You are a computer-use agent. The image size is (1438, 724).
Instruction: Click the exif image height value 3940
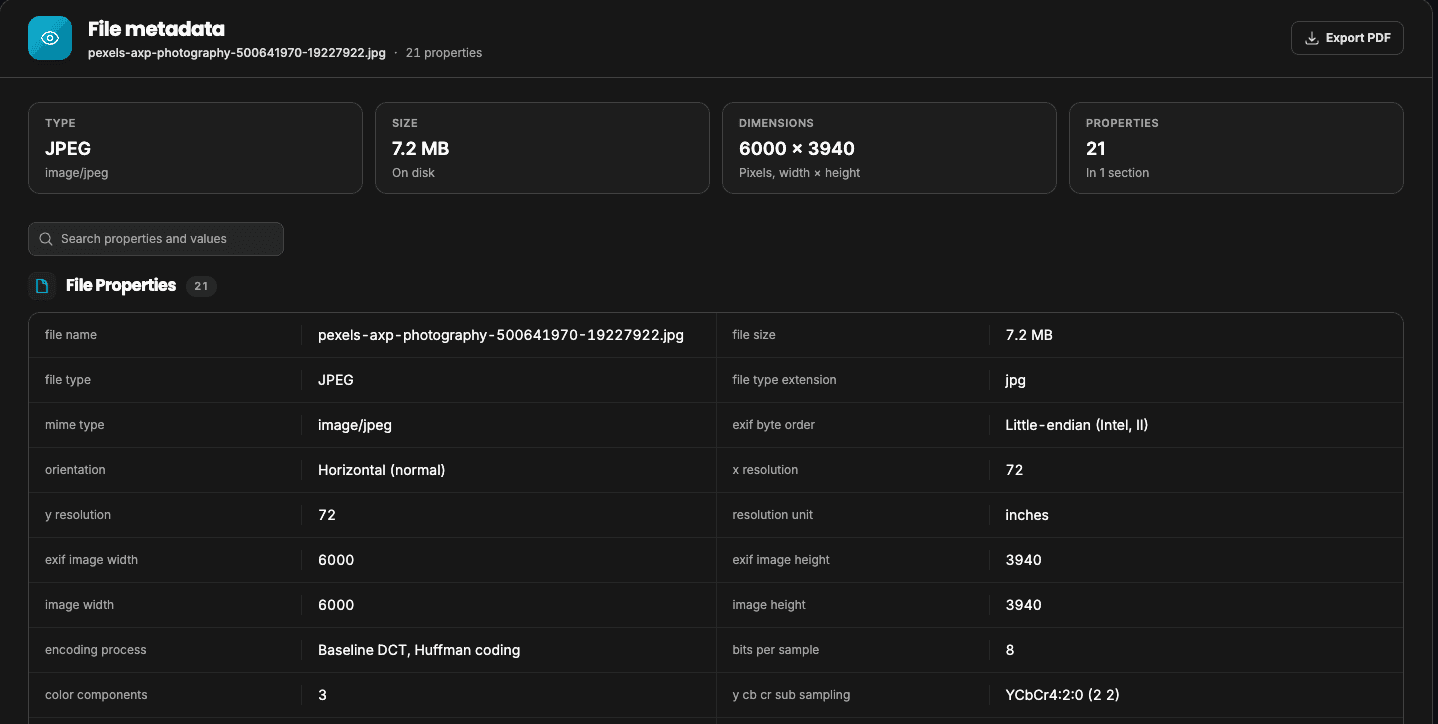pos(1023,560)
